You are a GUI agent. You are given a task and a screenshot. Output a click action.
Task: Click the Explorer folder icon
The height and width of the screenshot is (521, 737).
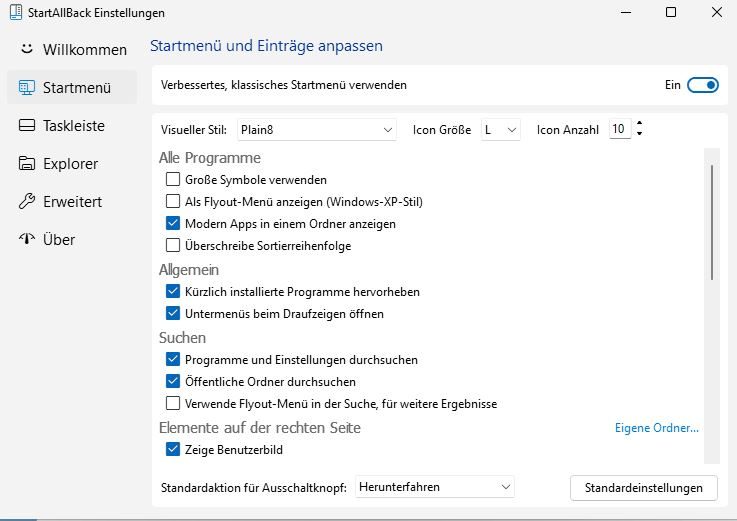coord(27,164)
